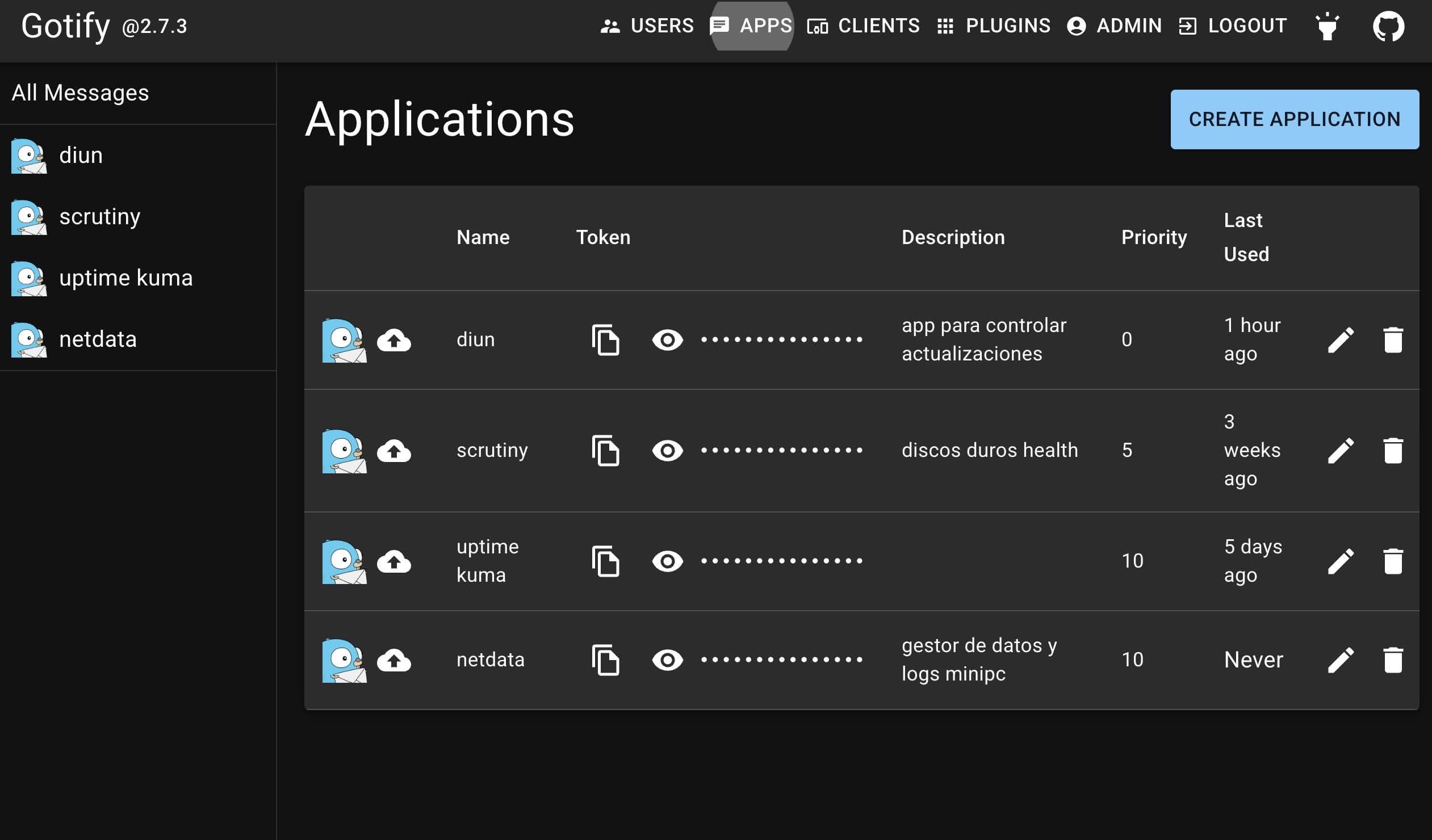Edit the scrutiny application
The image size is (1432, 840).
(1341, 451)
